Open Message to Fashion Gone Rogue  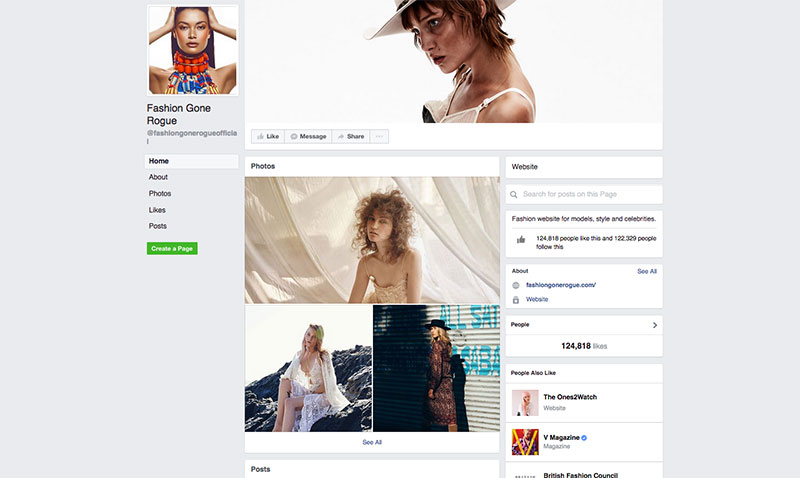(308, 136)
